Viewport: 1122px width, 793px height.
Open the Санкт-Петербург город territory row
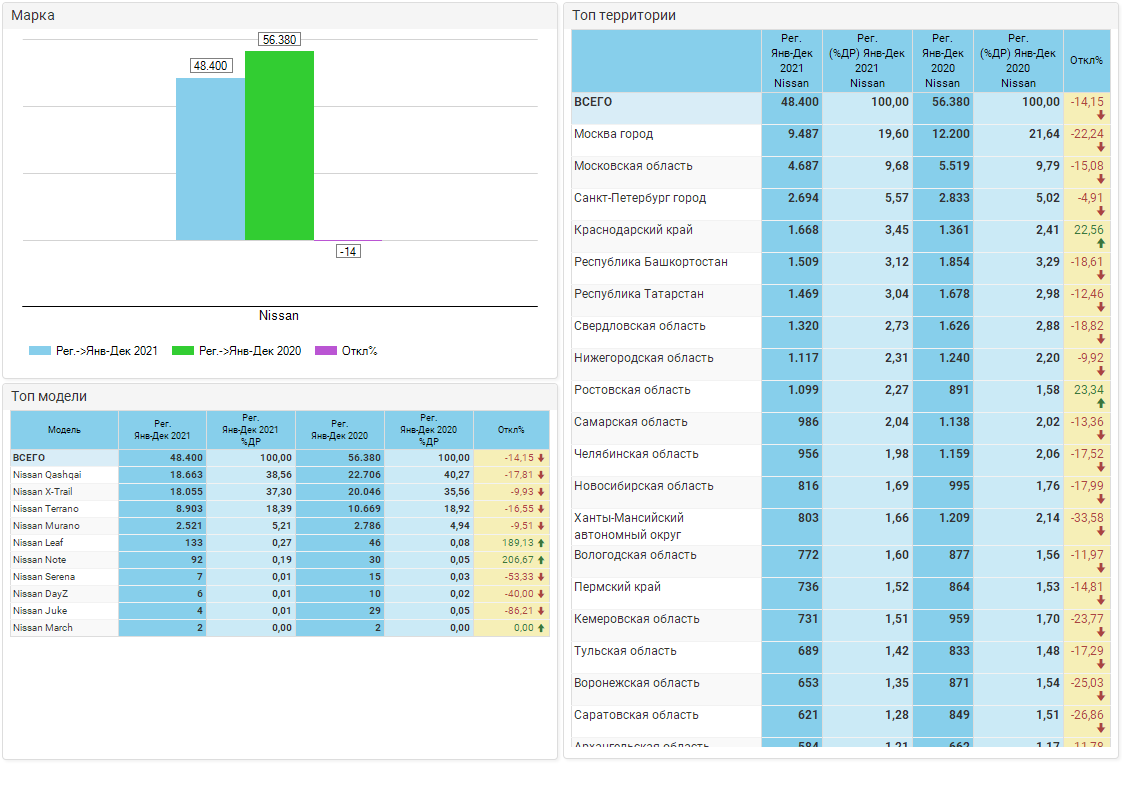640,198
